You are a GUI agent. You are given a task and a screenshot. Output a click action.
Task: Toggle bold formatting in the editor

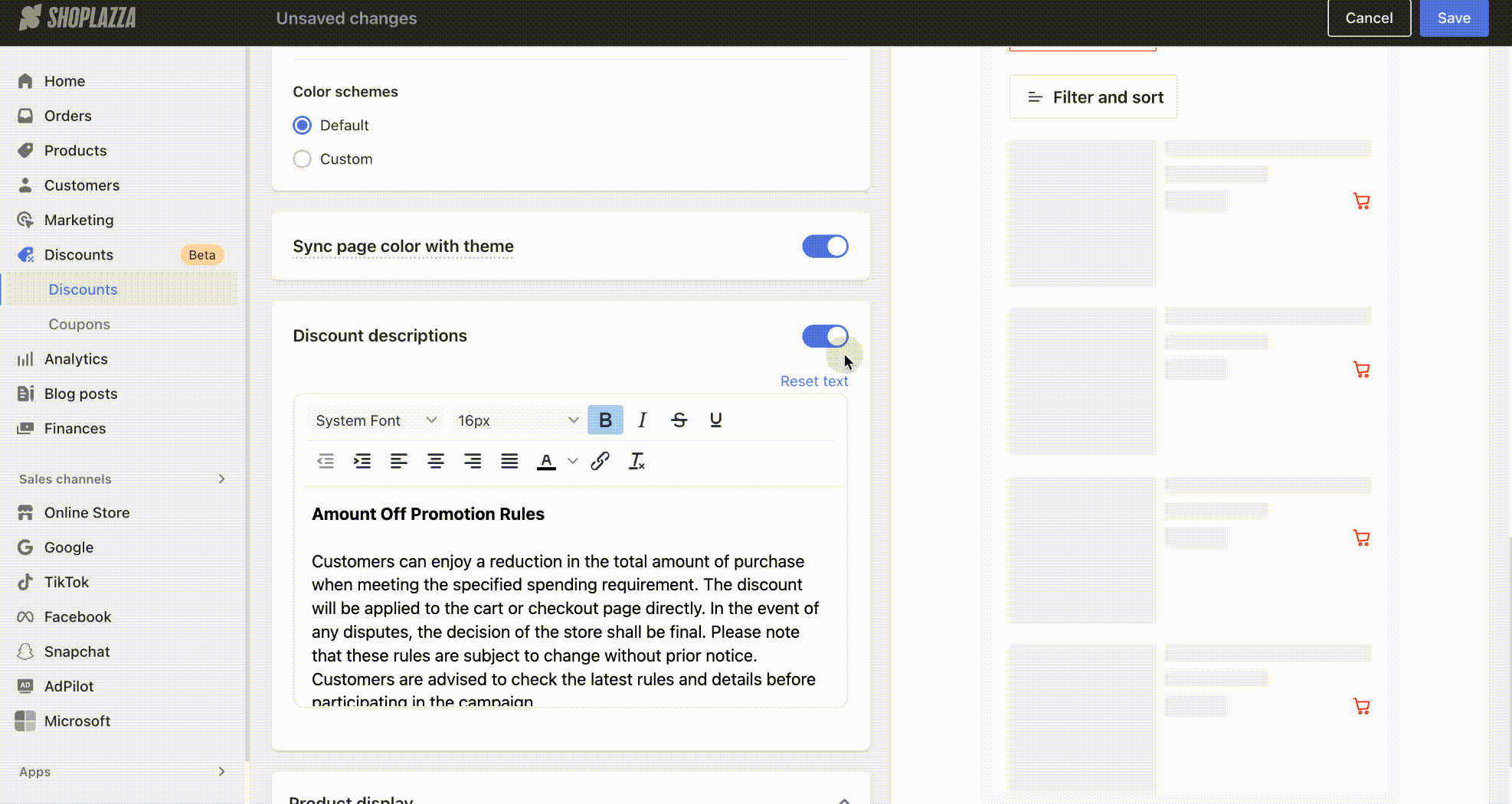click(x=605, y=420)
